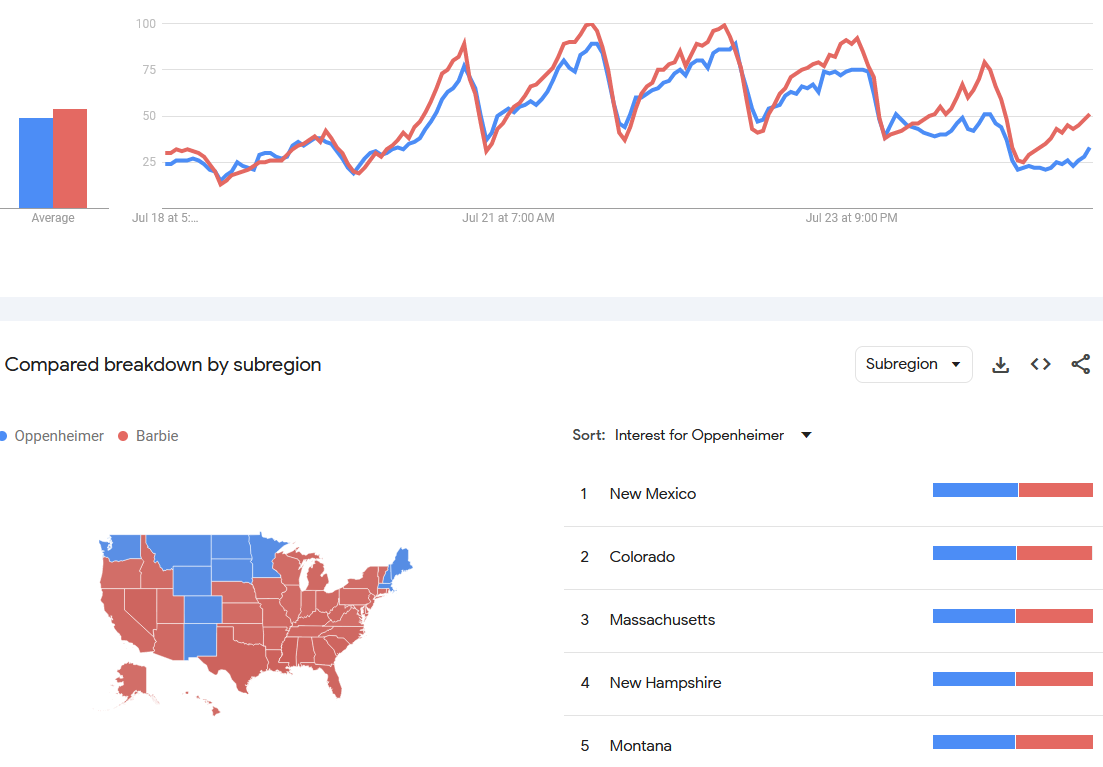Click the share icon
Viewport: 1103px width, 767px height.
[1080, 365]
